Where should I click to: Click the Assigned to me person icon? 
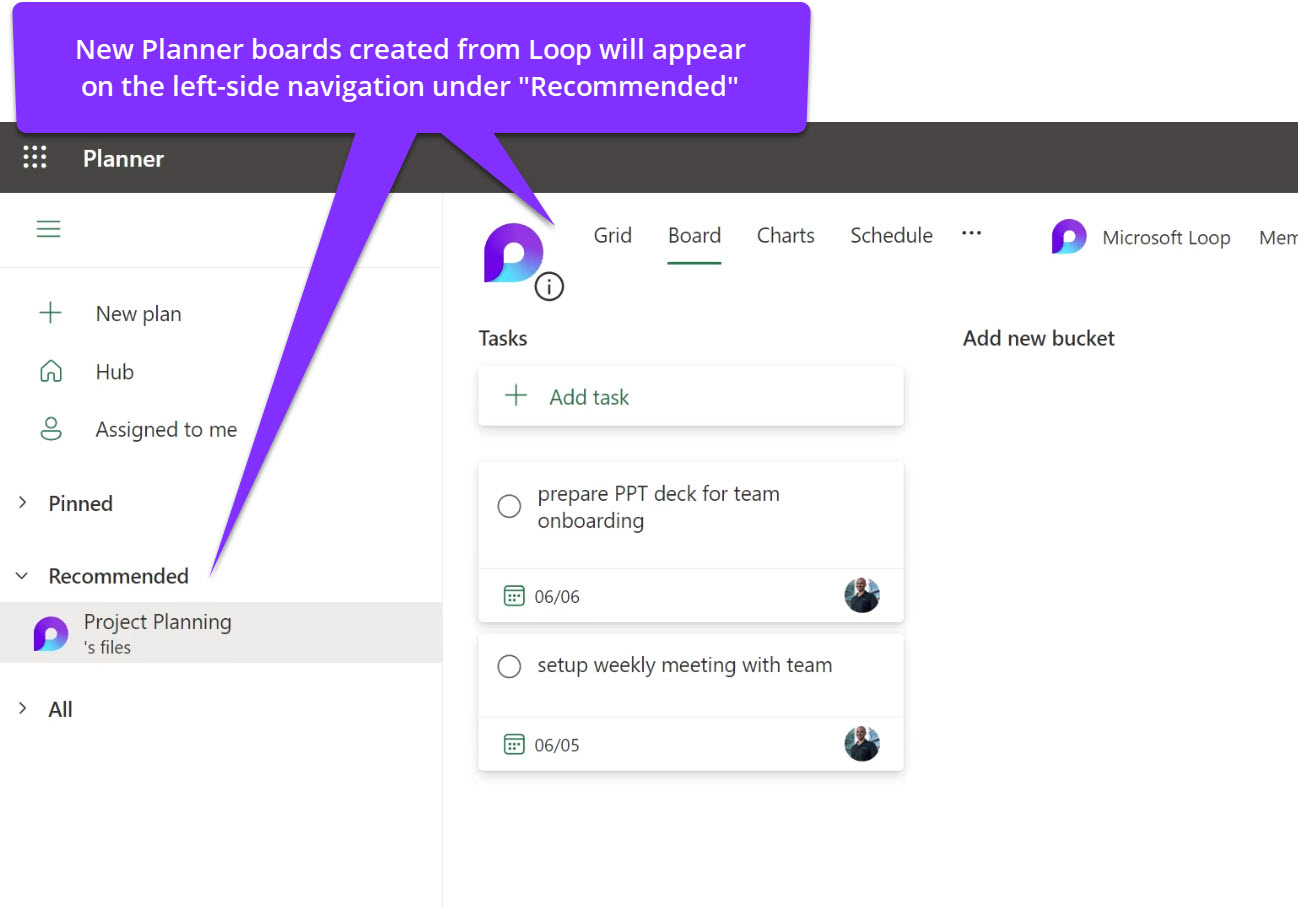50,430
